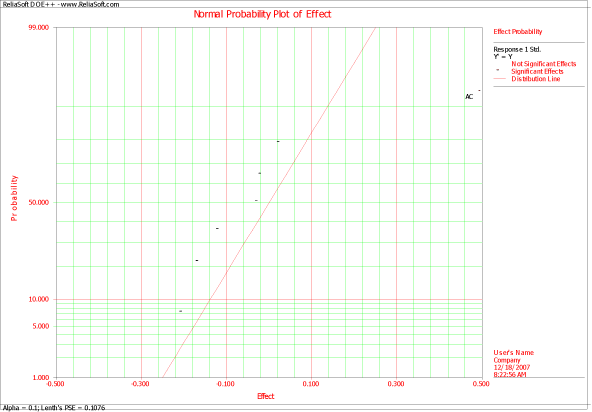Click the Significant Effects legend marker
This screenshot has height=412, width=592.
(497, 70)
